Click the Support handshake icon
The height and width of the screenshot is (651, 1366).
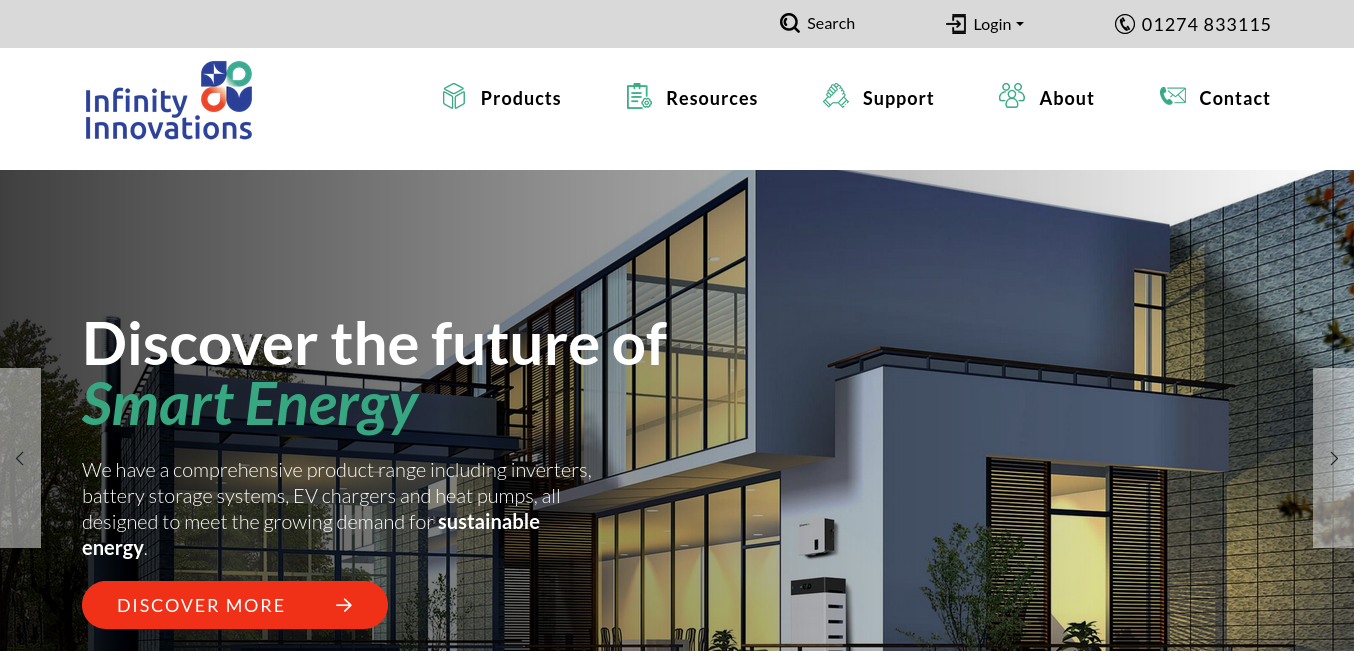(x=836, y=97)
